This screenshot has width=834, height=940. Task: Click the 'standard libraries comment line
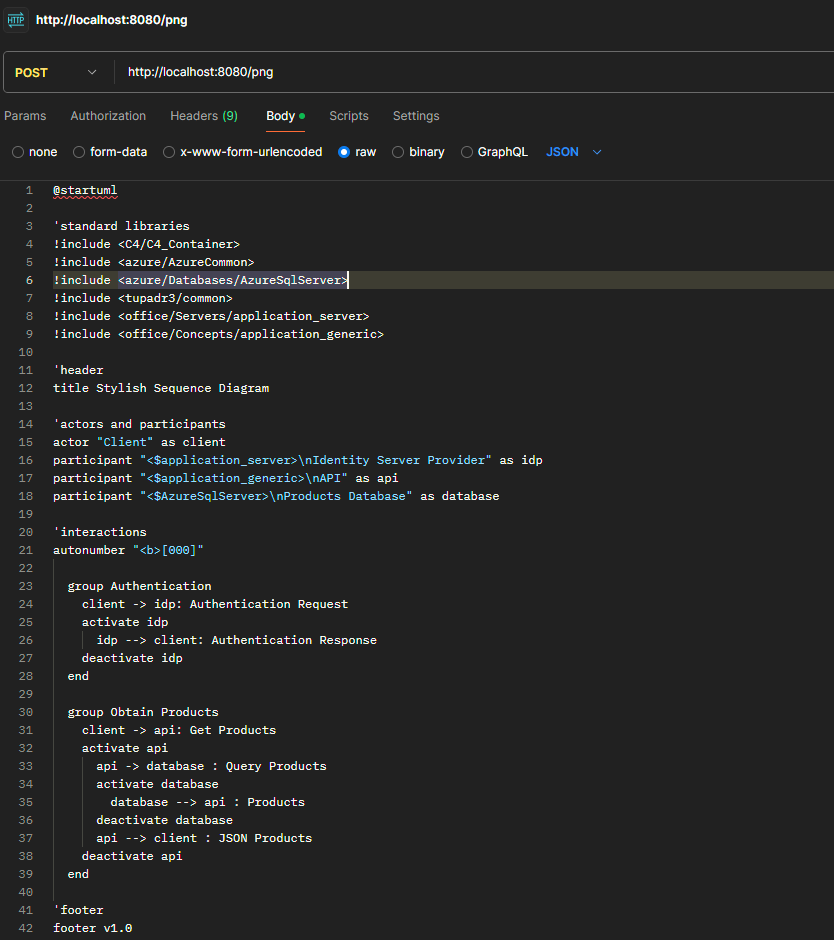click(121, 226)
